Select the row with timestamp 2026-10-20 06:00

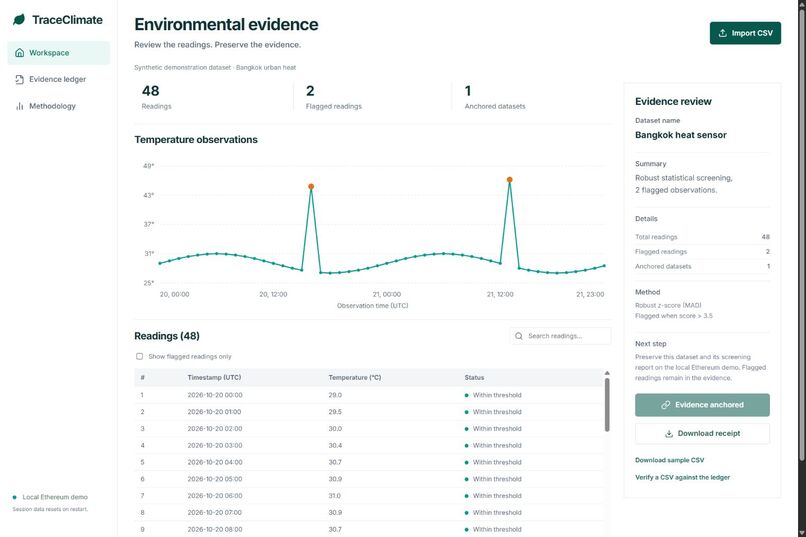pos(369,496)
